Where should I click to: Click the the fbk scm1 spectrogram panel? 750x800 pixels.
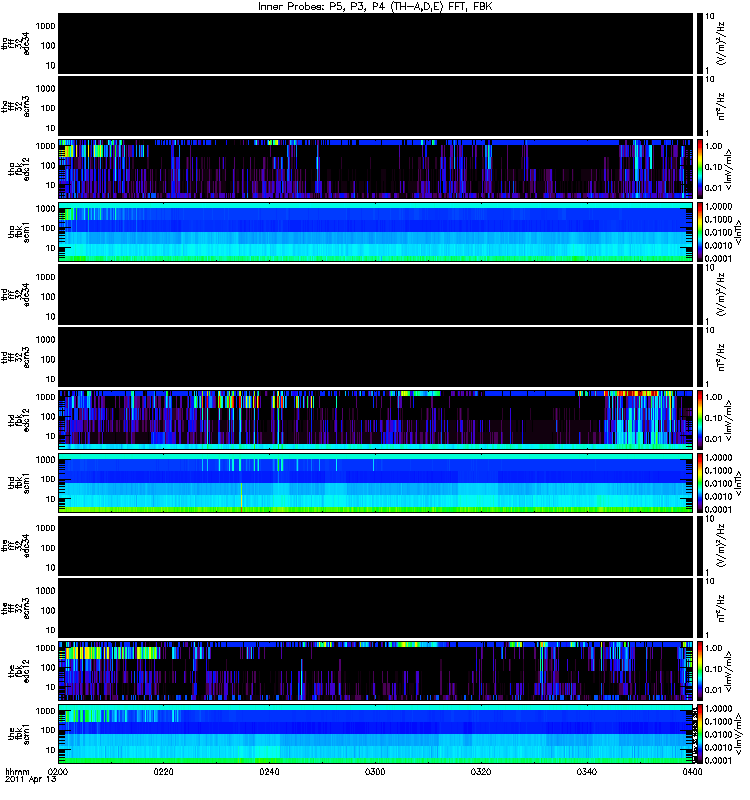click(376, 734)
